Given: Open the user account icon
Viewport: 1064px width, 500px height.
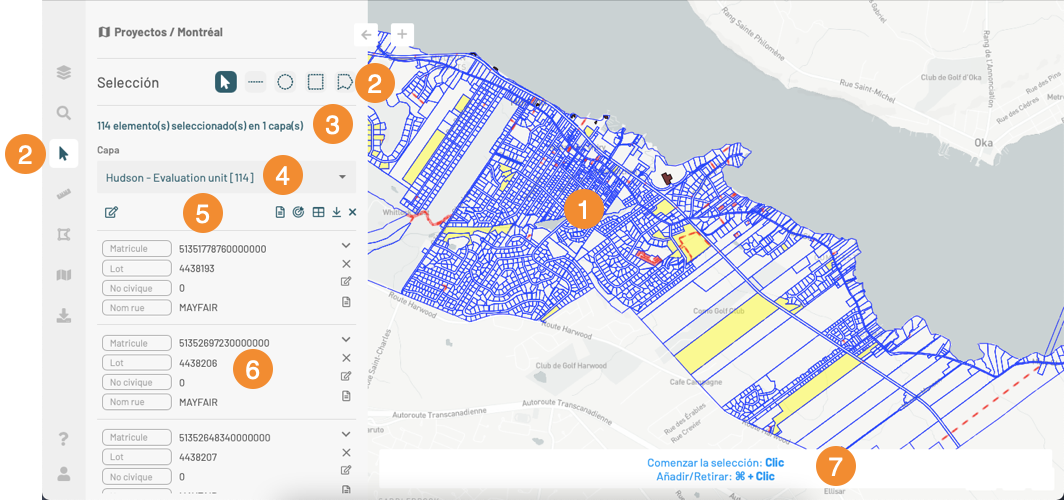Looking at the screenshot, I should (64, 474).
